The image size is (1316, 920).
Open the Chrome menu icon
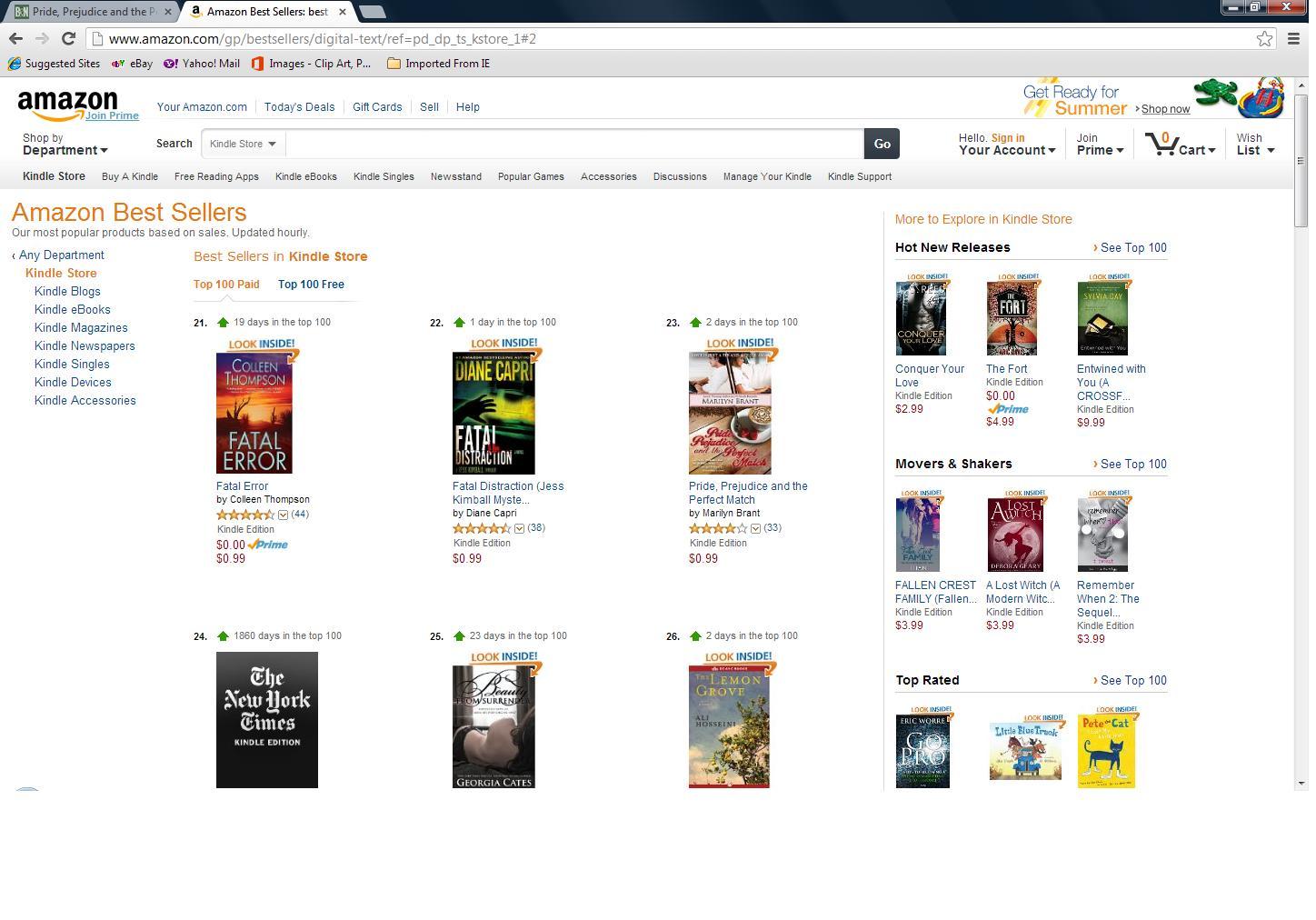point(1293,38)
